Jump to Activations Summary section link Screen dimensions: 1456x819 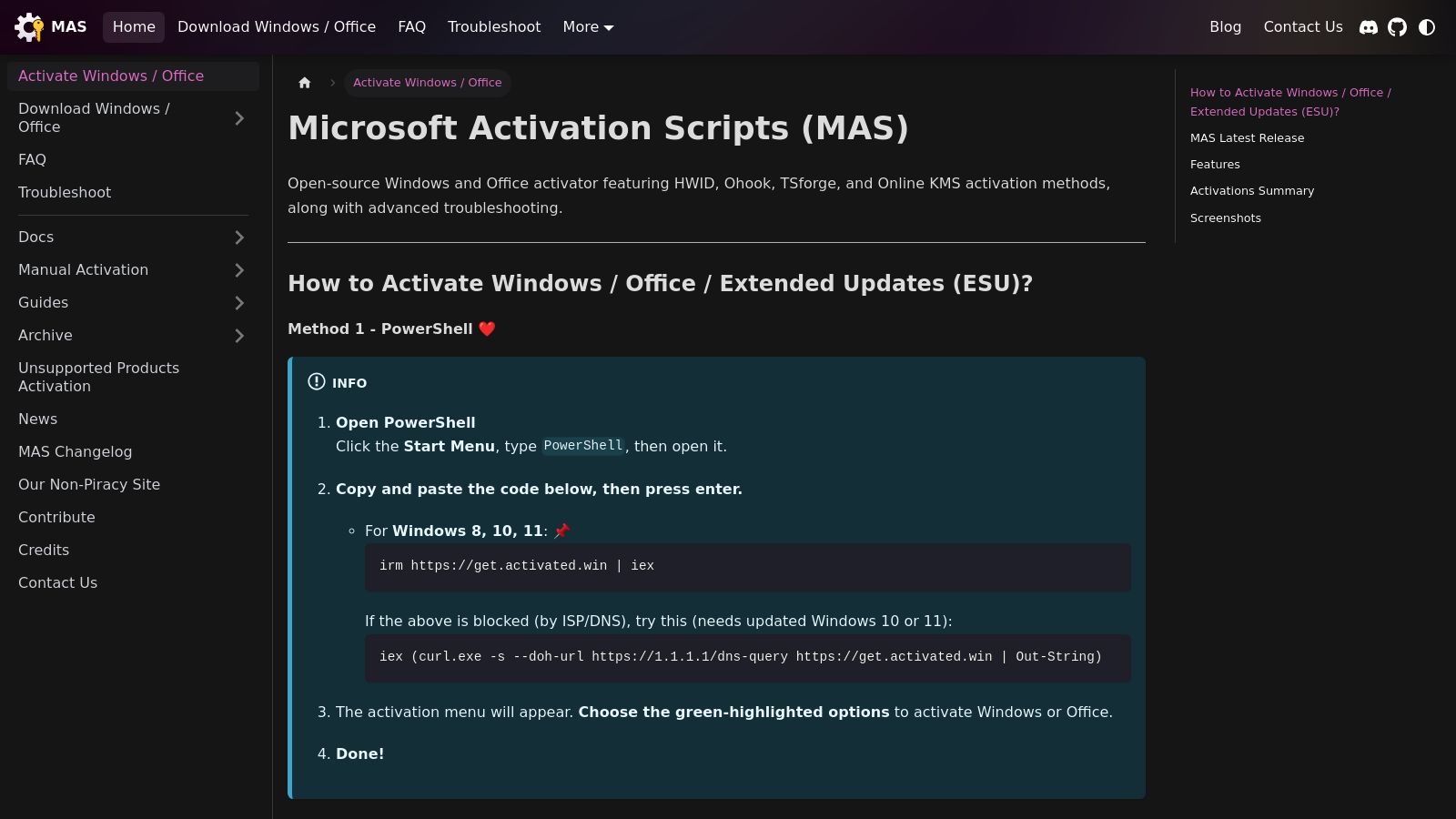tap(1252, 191)
